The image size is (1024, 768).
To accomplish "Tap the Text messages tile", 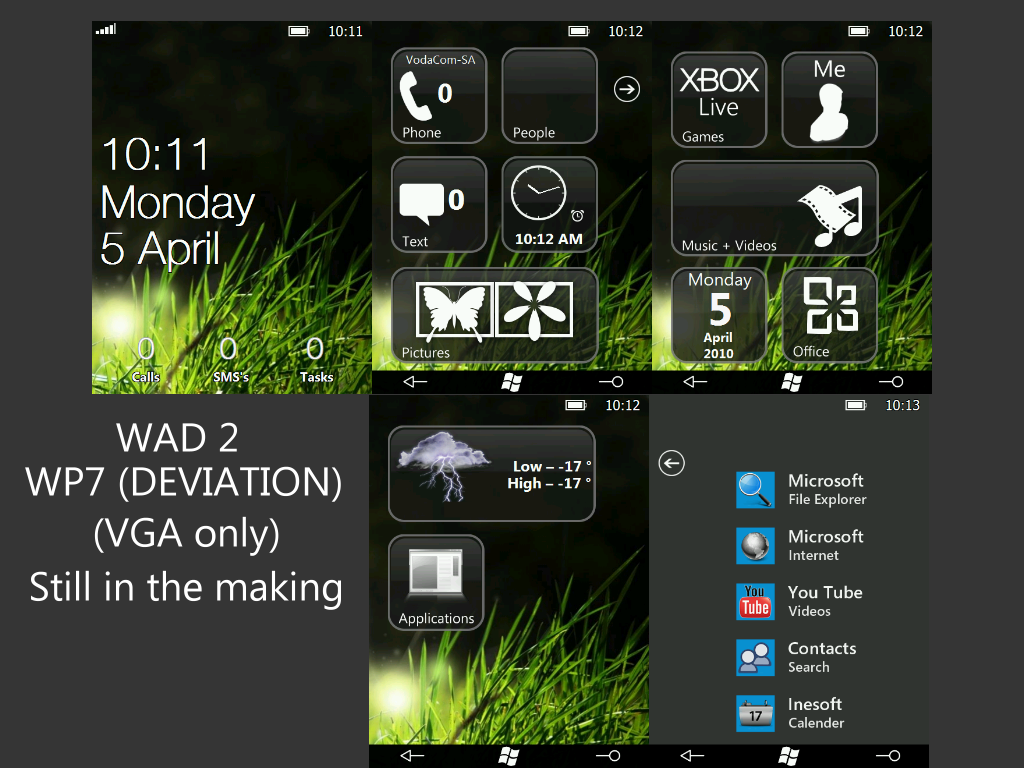I will pyautogui.click(x=439, y=204).
